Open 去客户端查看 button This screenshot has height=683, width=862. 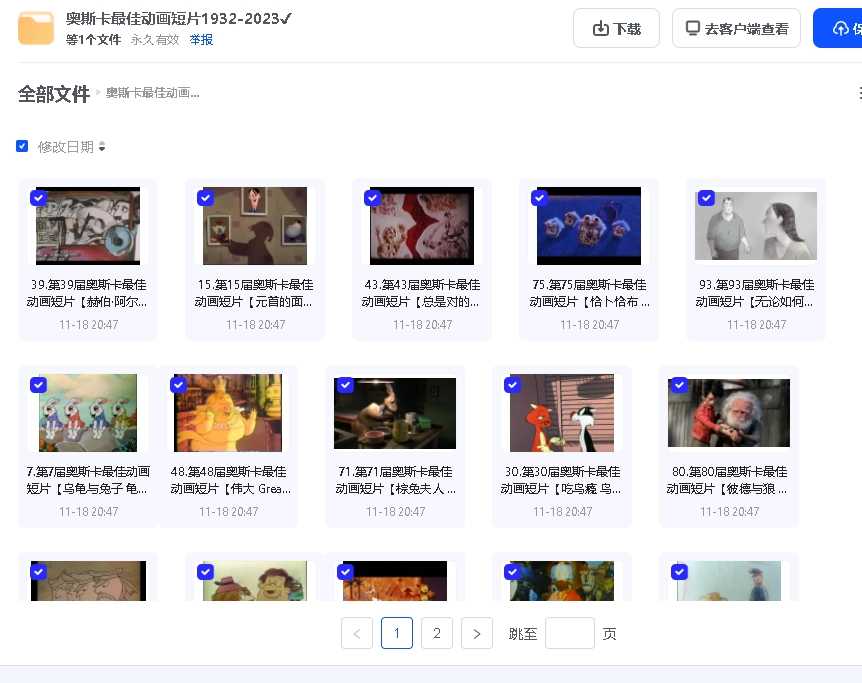(736, 28)
